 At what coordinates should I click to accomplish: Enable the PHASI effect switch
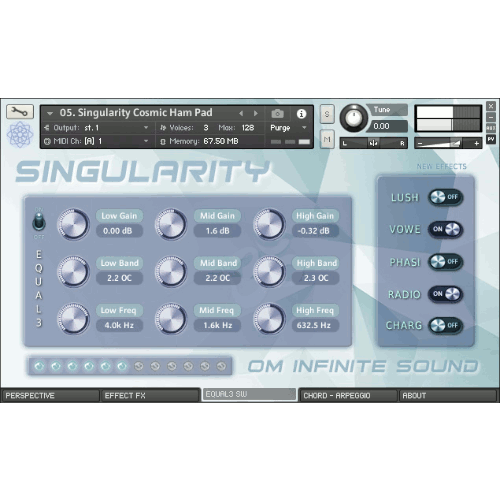click(x=445, y=261)
